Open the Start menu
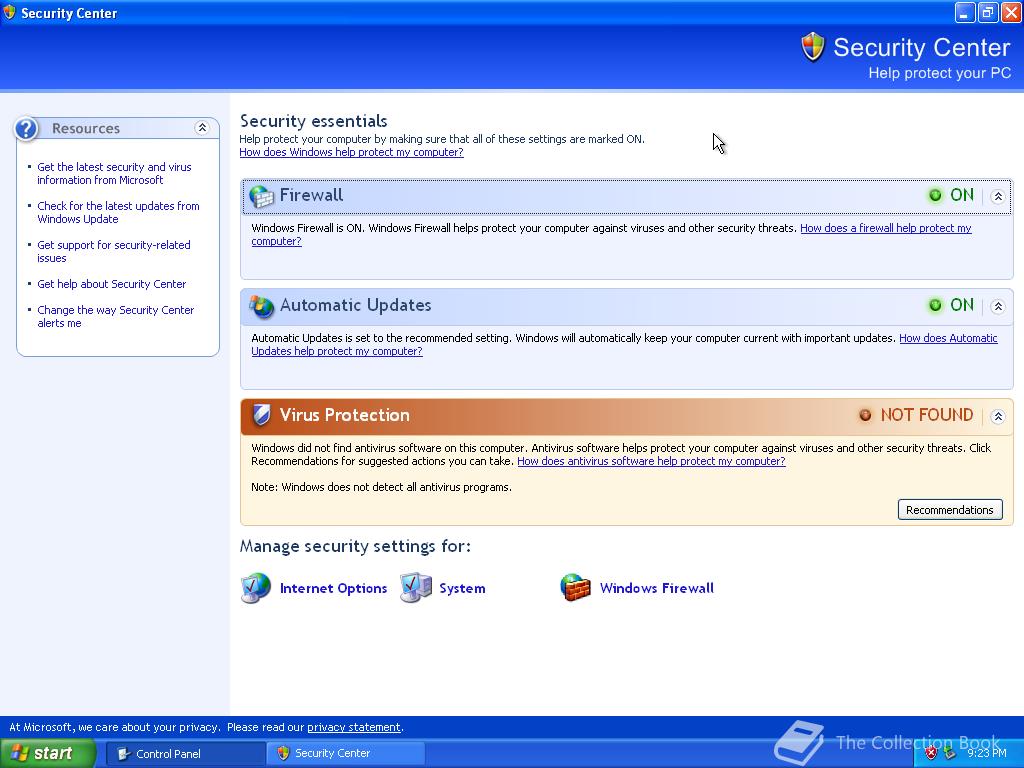Image resolution: width=1024 pixels, height=768 pixels. click(x=47, y=753)
